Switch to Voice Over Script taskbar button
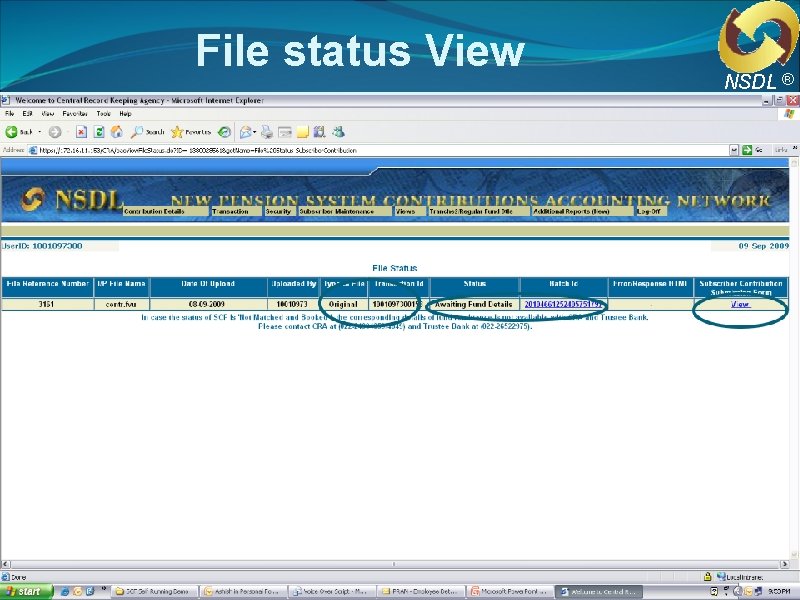 coord(332,591)
